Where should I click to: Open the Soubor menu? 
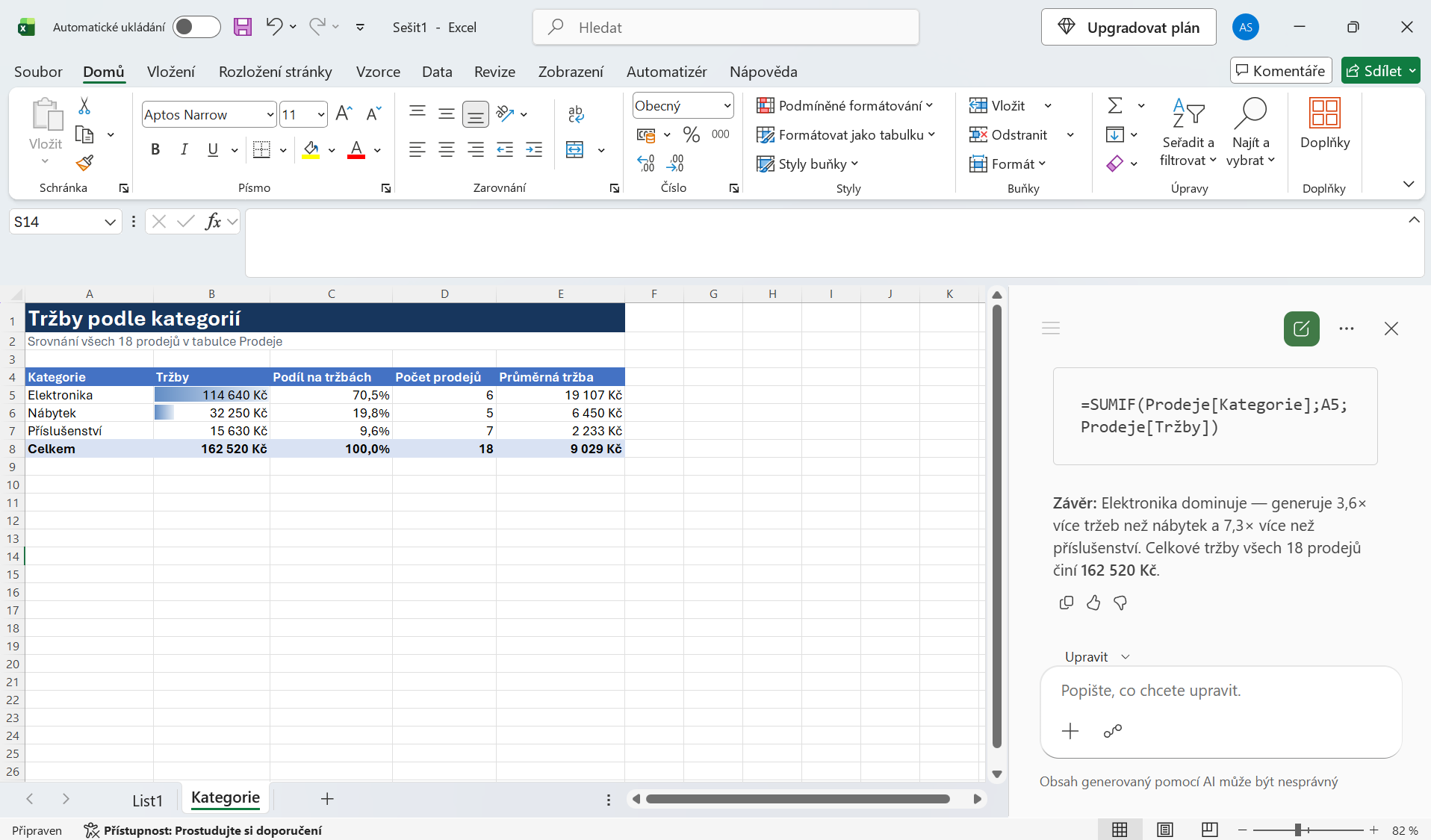coord(38,72)
